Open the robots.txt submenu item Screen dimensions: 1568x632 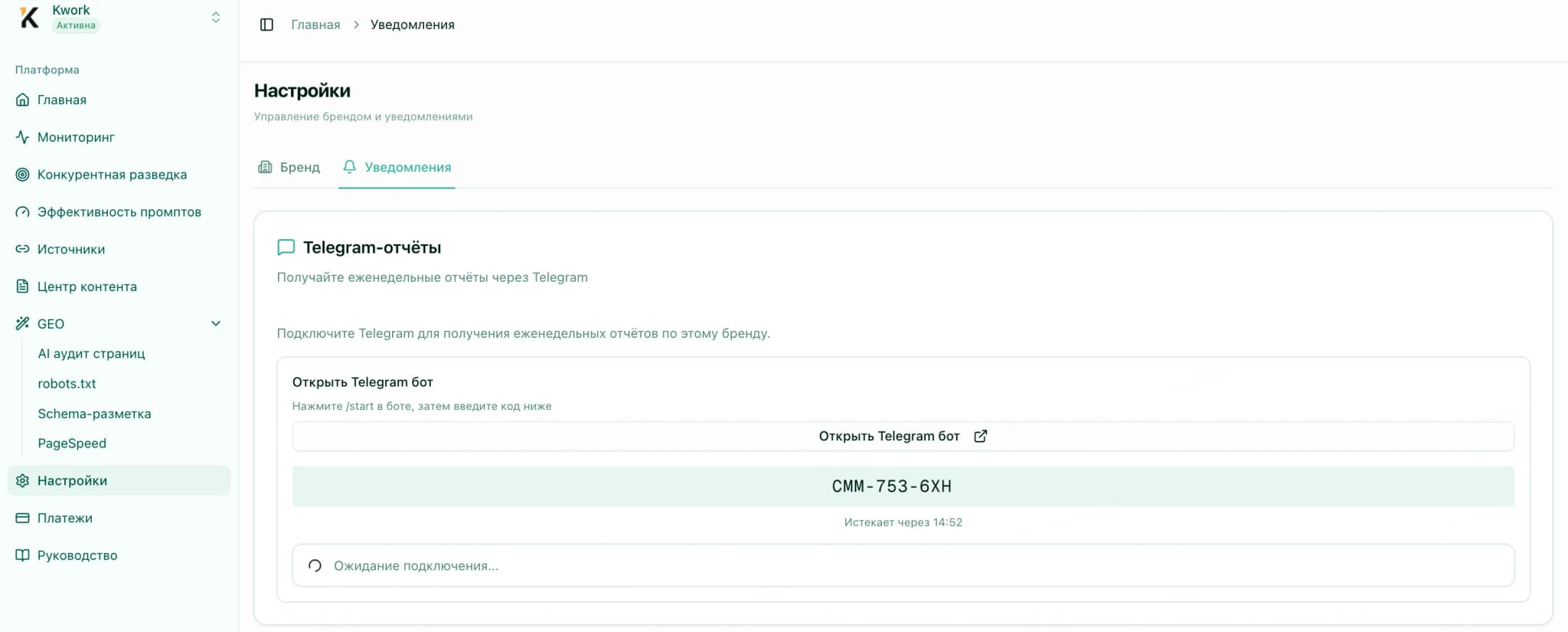point(67,383)
